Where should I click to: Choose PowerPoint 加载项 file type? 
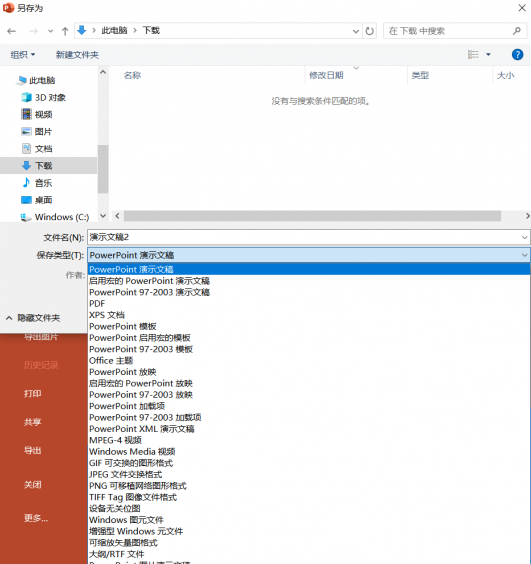click(x=309, y=406)
